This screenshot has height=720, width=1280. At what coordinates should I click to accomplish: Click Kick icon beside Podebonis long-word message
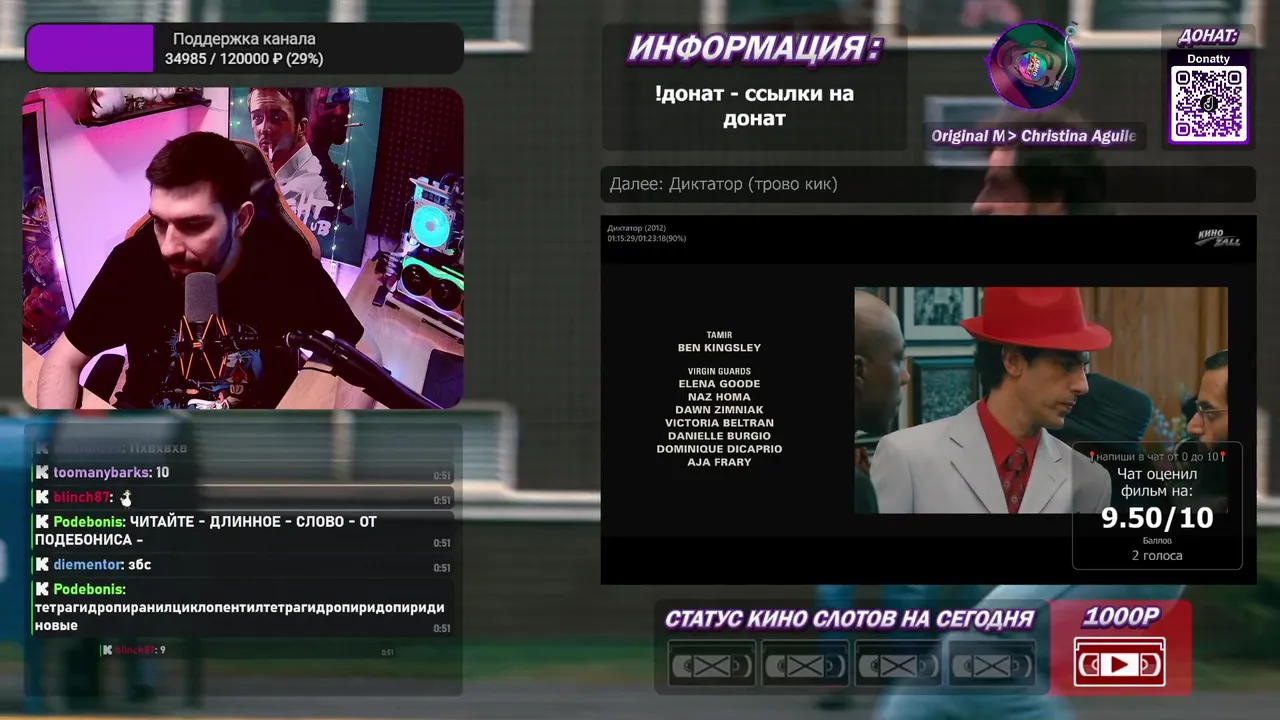[42, 590]
